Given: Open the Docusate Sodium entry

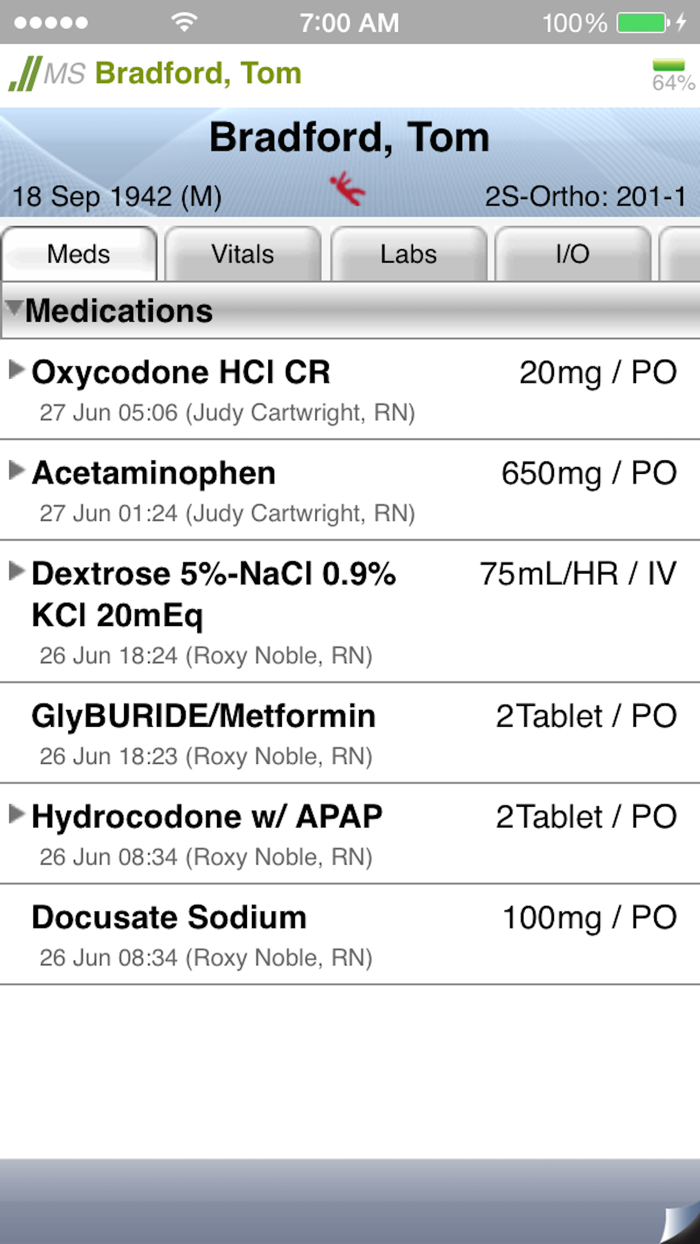Looking at the screenshot, I should pyautogui.click(x=350, y=930).
